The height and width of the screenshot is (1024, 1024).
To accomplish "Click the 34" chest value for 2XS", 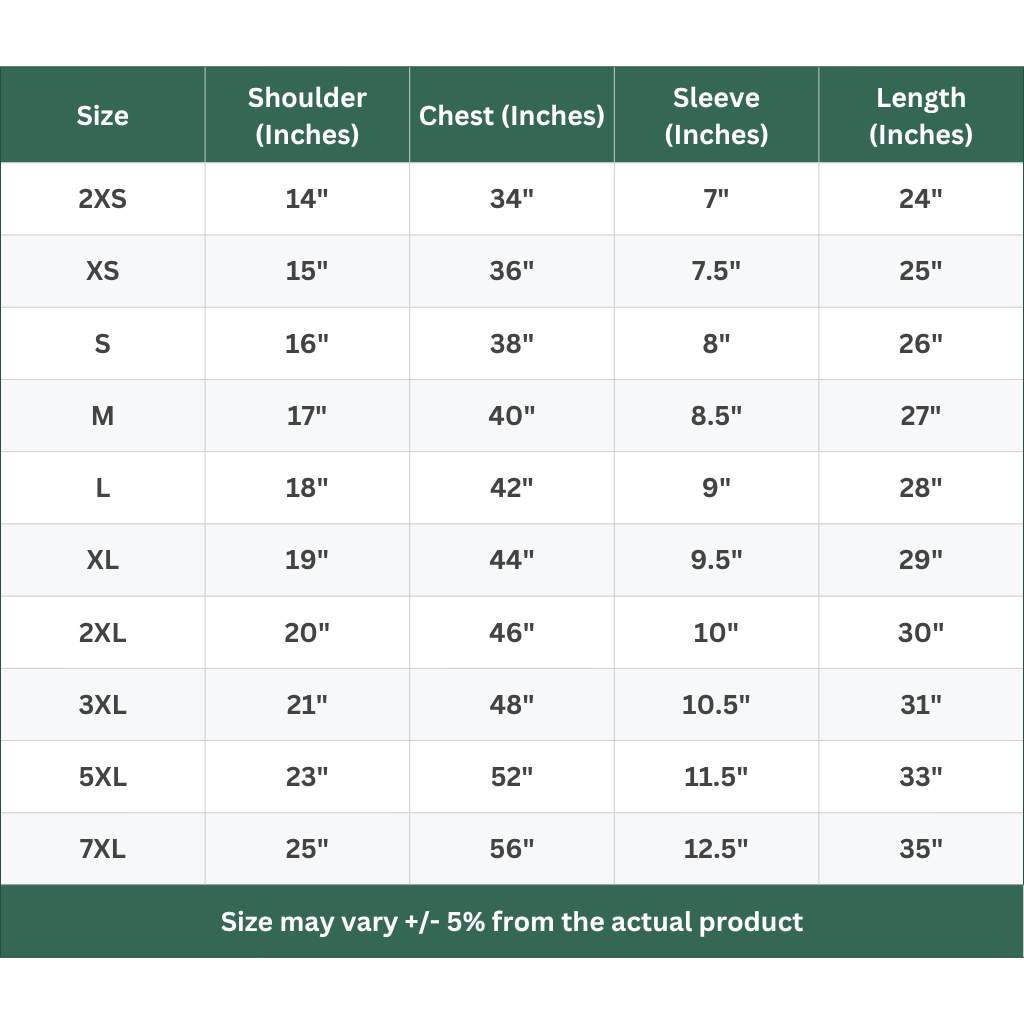I will pyautogui.click(x=512, y=199).
